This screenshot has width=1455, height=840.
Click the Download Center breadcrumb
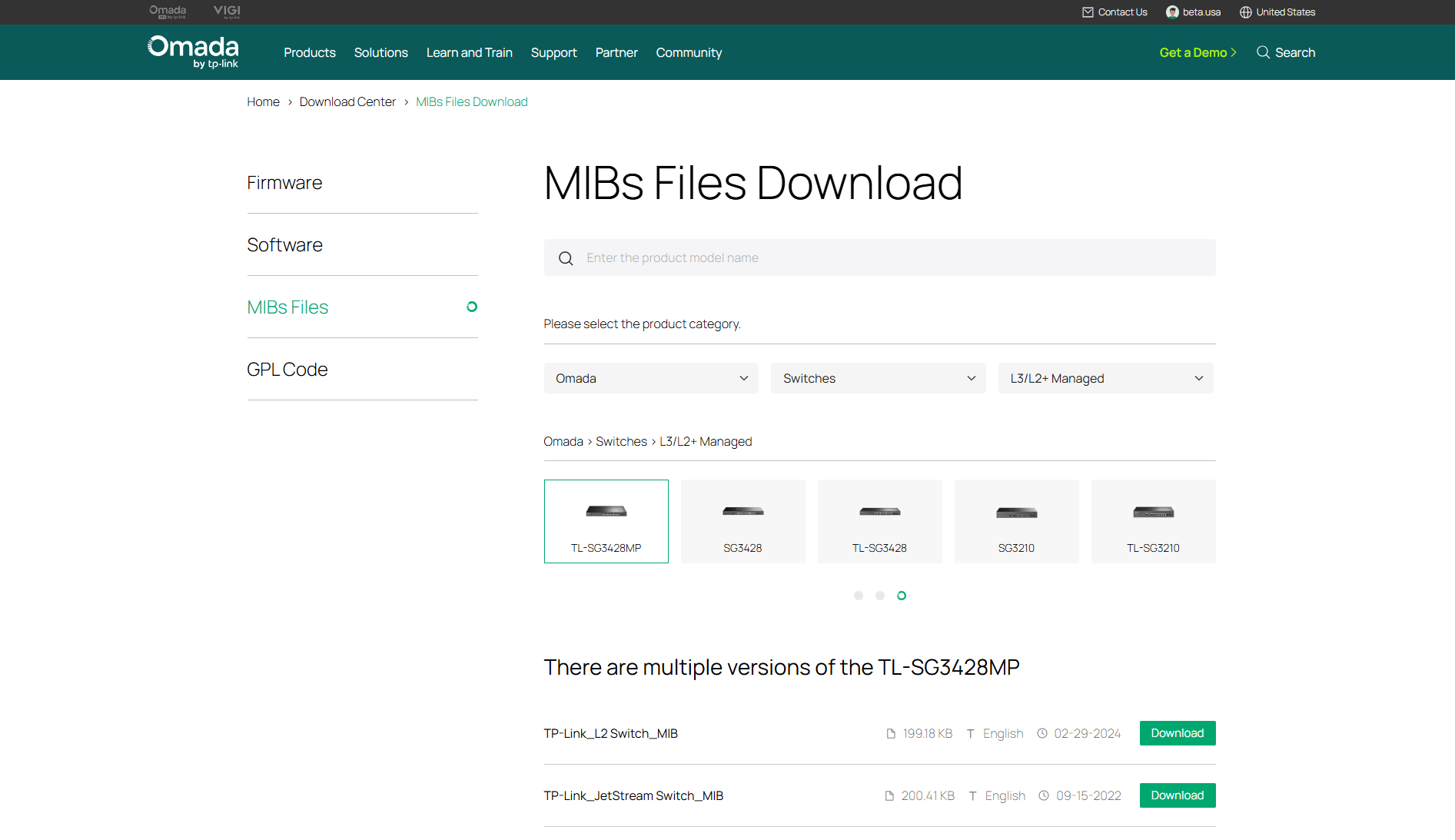coord(347,101)
